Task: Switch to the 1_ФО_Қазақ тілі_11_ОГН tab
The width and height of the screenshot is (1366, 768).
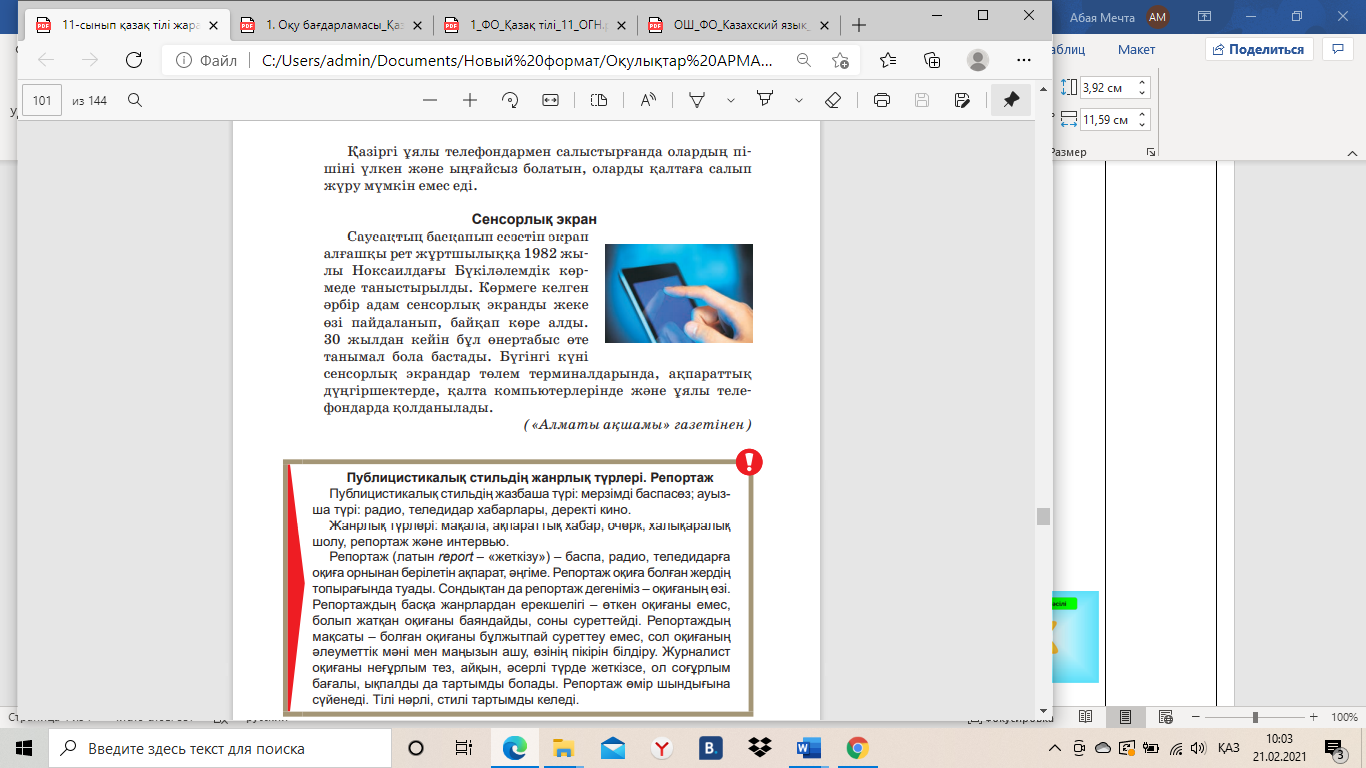Action: 534,25
